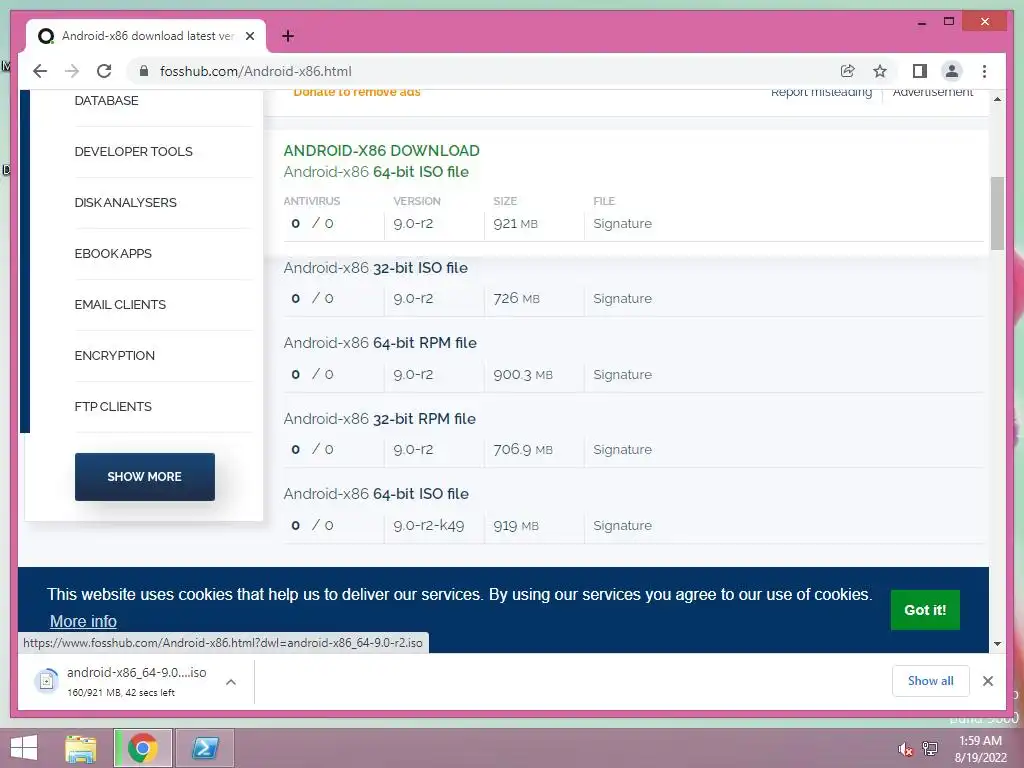This screenshot has width=1024, height=768.
Task: Open a new tab with the plus button
Action: 288,36
